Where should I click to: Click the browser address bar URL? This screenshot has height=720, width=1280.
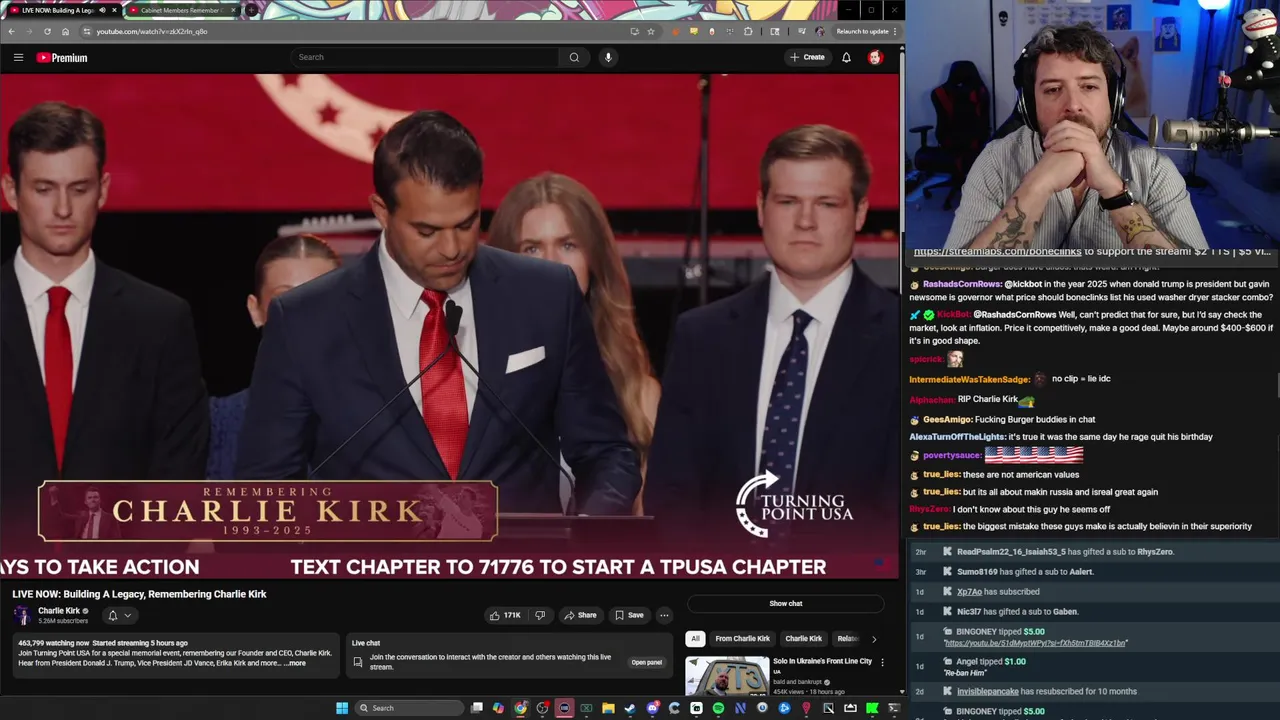(152, 31)
